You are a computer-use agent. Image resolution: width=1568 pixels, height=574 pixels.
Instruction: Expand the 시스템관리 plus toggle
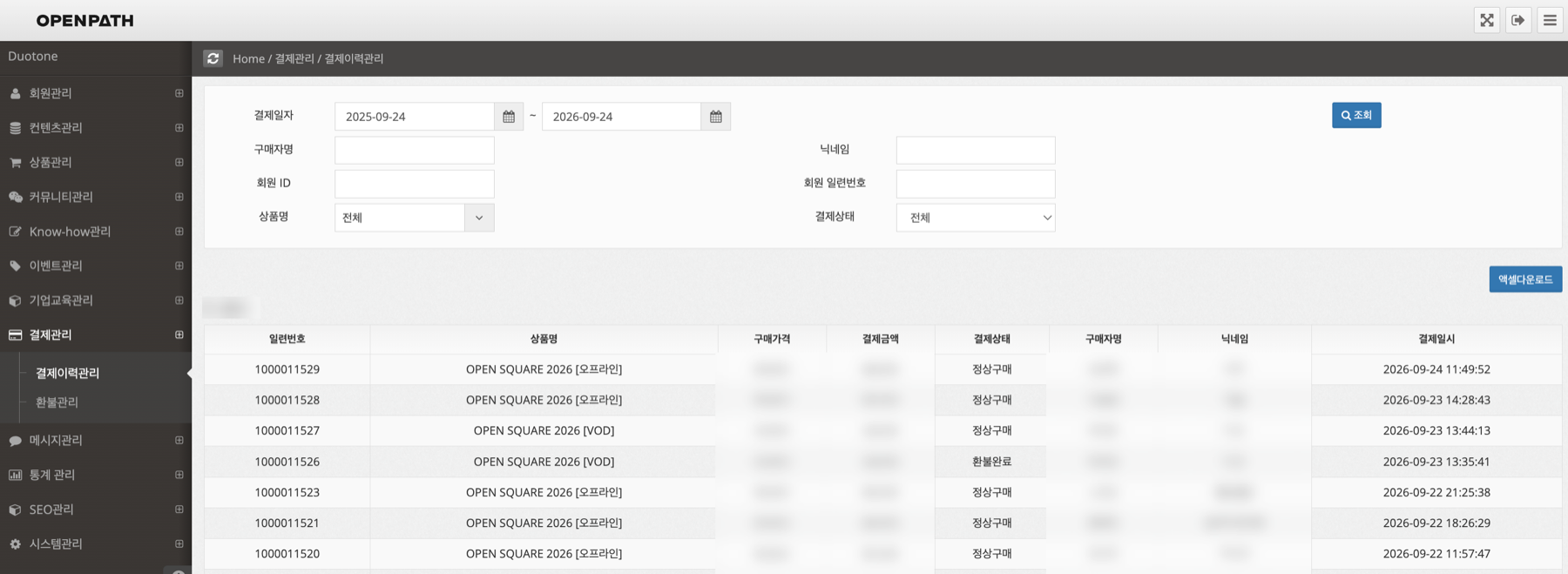(x=179, y=544)
